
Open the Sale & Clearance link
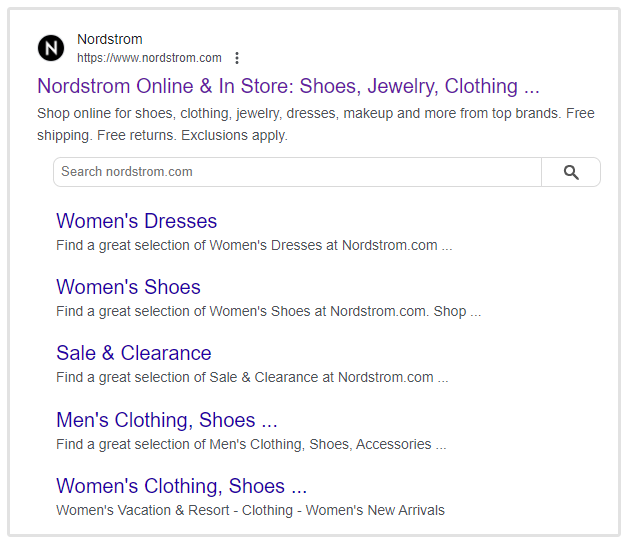coord(134,353)
